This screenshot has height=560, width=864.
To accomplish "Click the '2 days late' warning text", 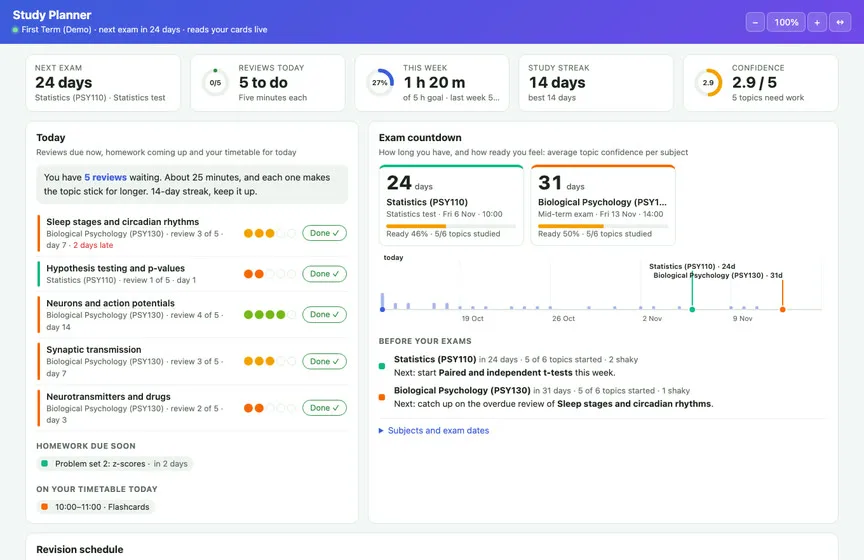I will 93,245.
